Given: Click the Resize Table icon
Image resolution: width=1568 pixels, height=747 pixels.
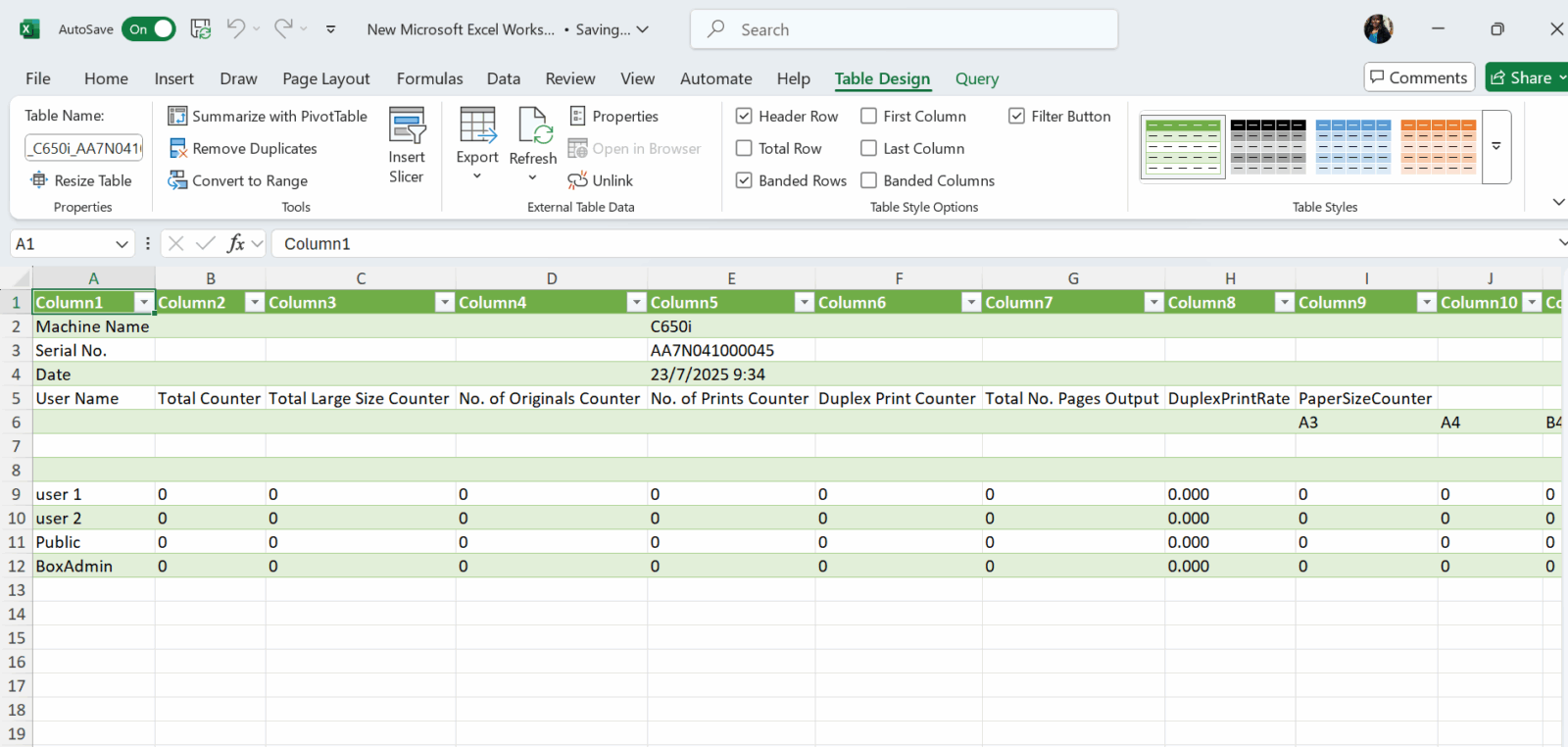Looking at the screenshot, I should [x=39, y=180].
